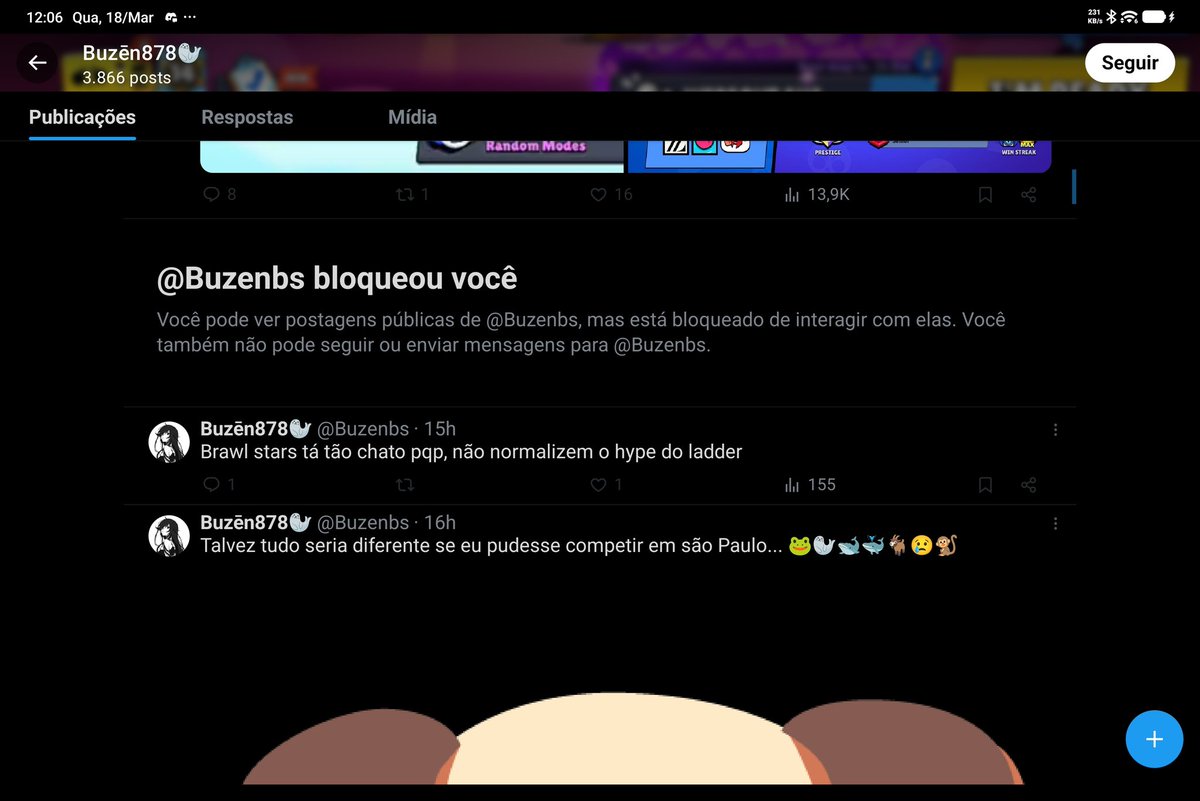Open the 'Brawl stars tá tão chato pqp' text

[471, 452]
